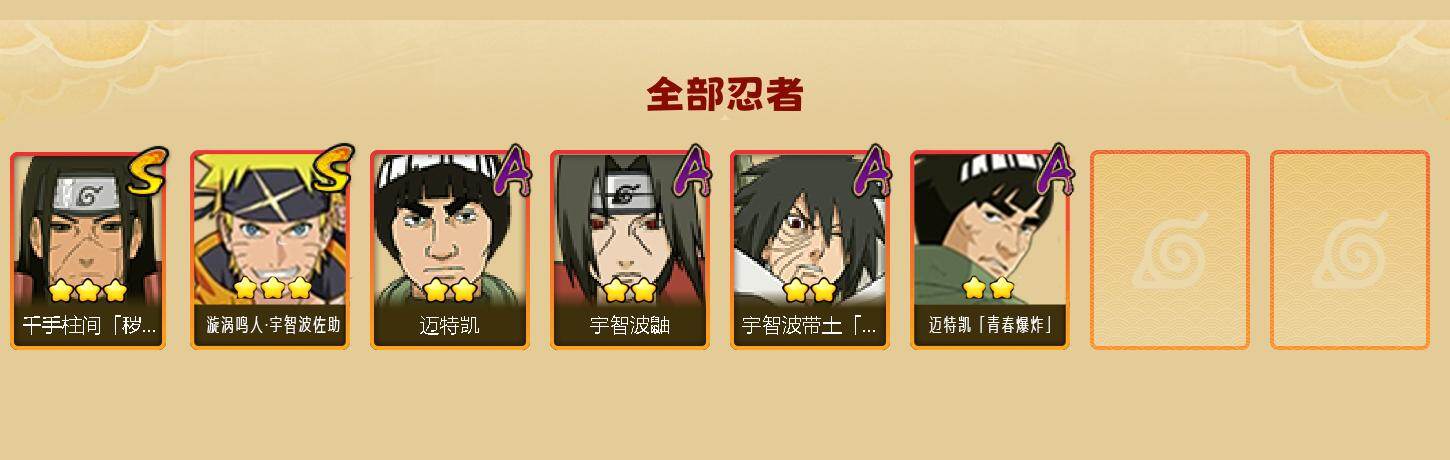Click the 全部忍者 section heading
The width and height of the screenshot is (1450, 460).
(x=725, y=95)
